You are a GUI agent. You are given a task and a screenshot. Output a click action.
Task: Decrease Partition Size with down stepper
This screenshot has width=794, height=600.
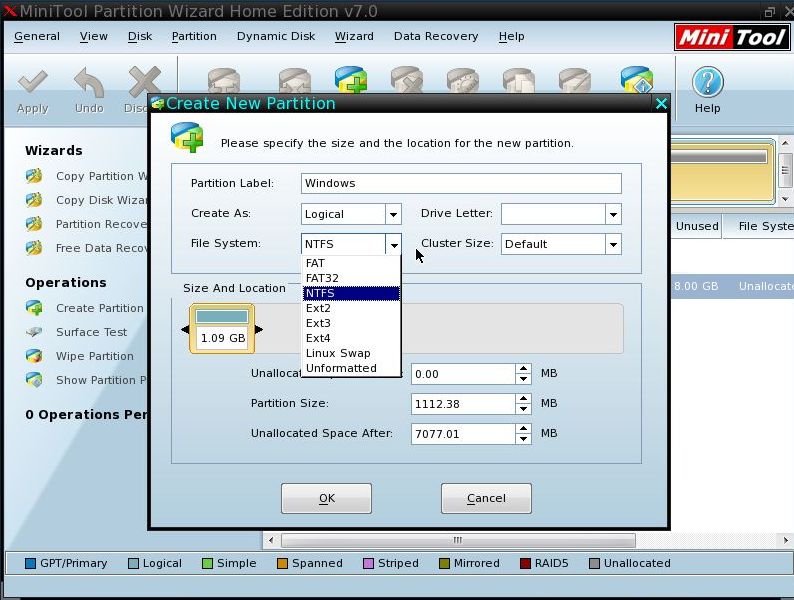click(x=524, y=409)
